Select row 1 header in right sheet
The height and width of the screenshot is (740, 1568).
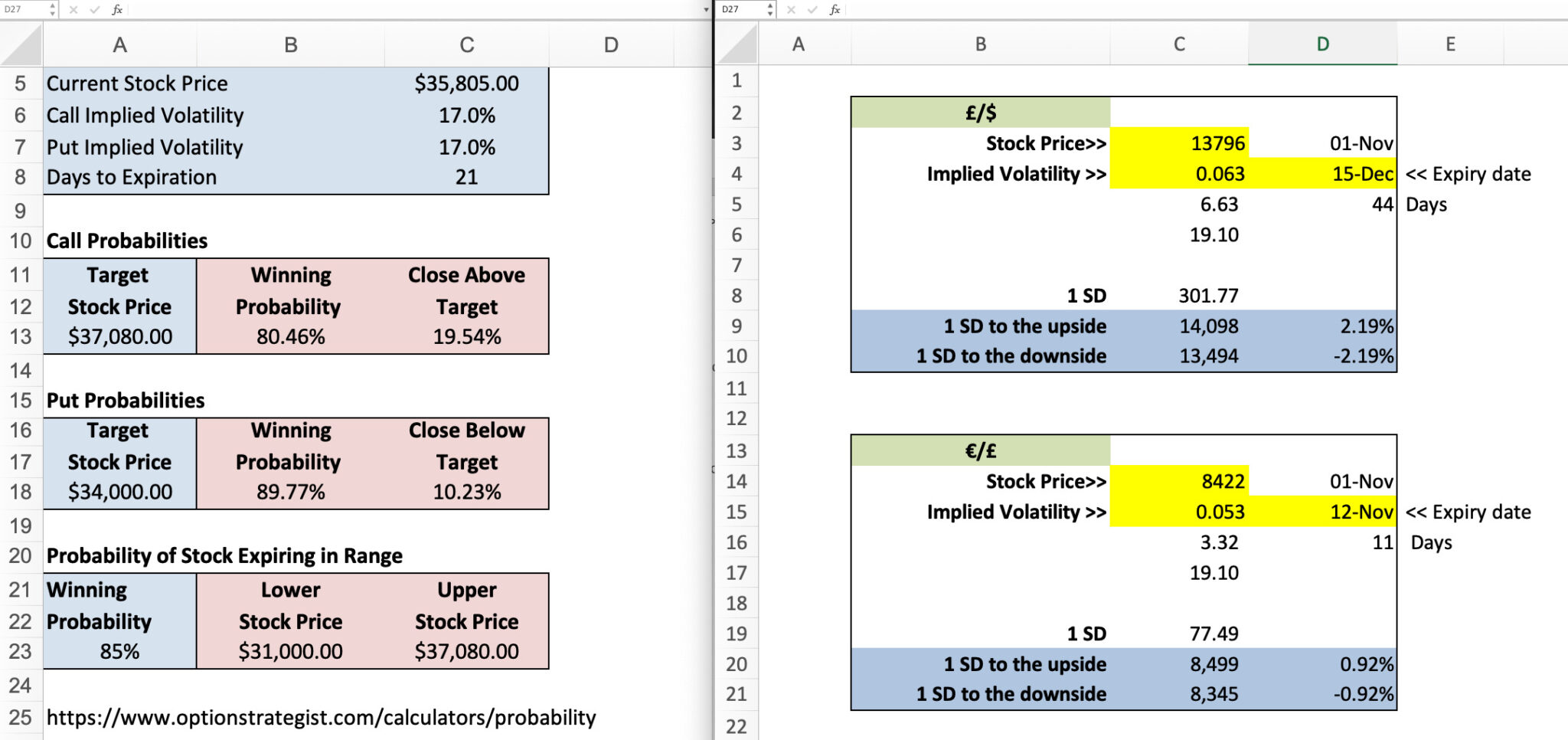click(737, 80)
